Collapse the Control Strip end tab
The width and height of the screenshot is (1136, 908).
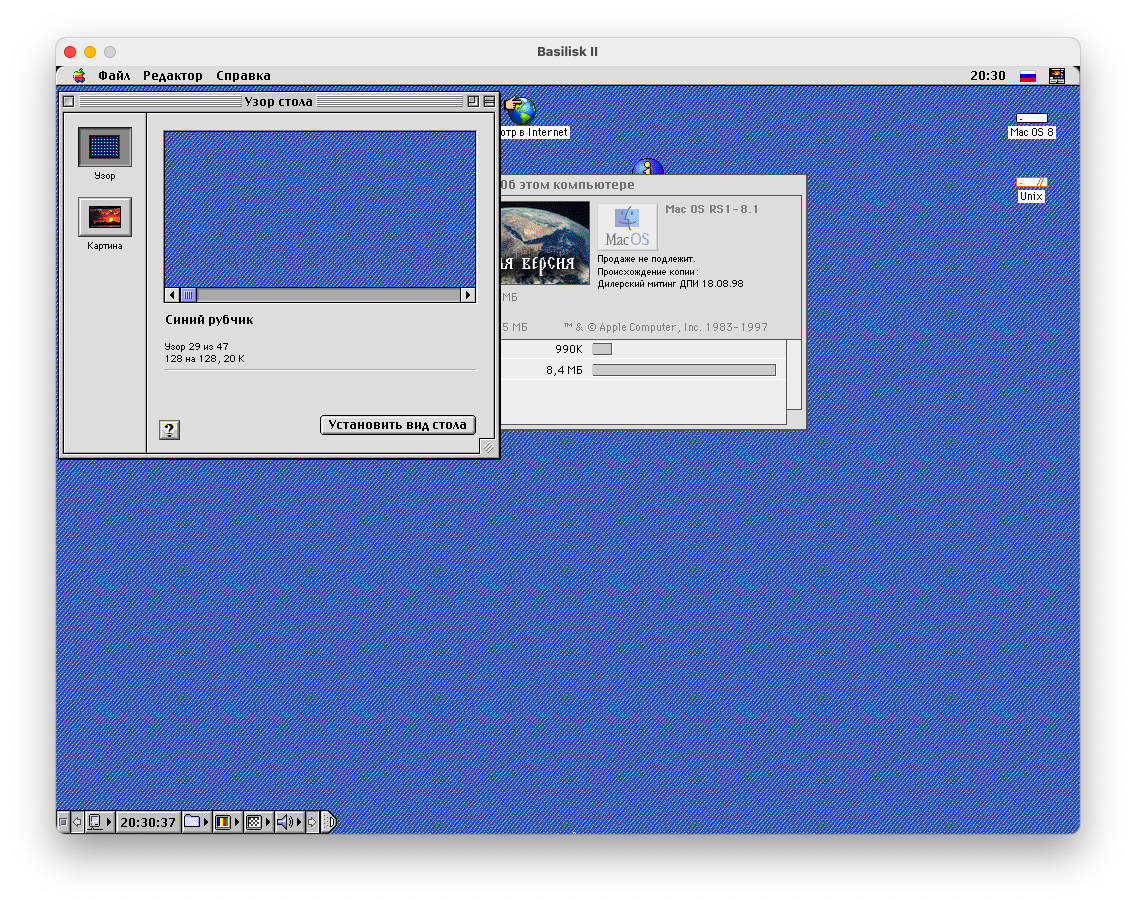[x=329, y=822]
